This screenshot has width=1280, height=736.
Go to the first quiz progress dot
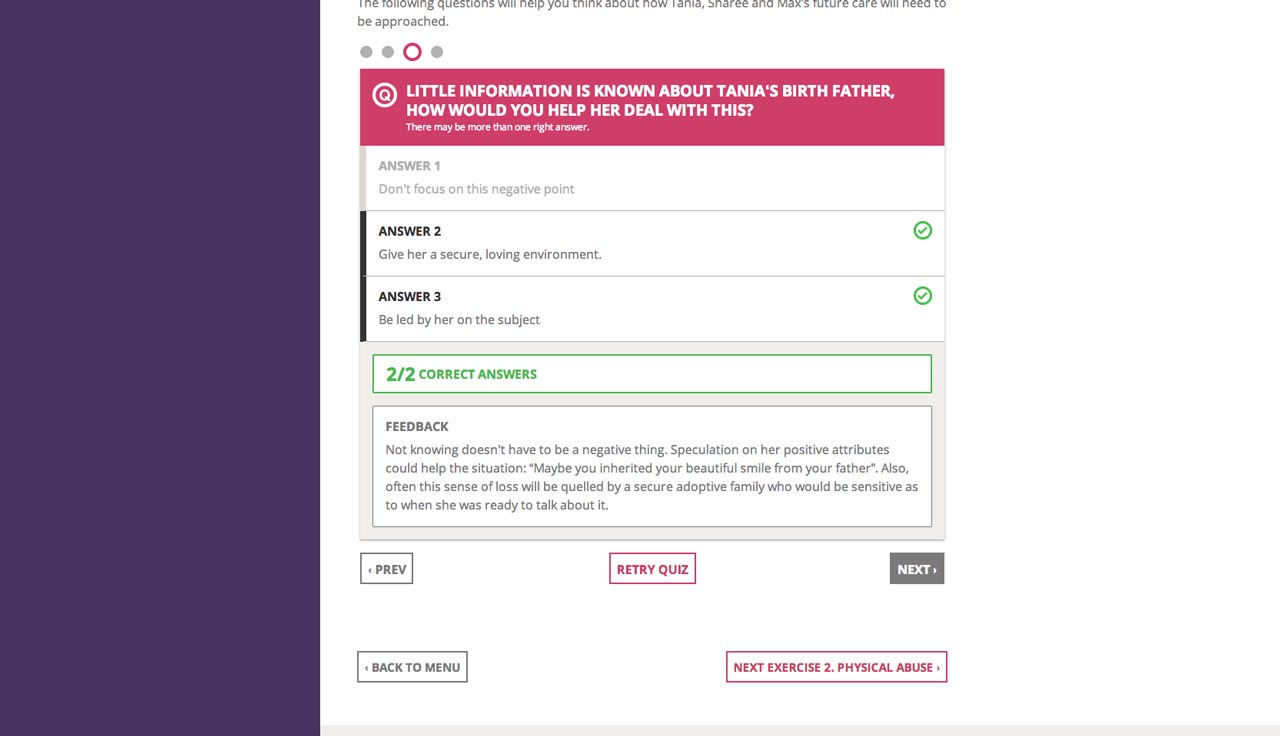366,52
